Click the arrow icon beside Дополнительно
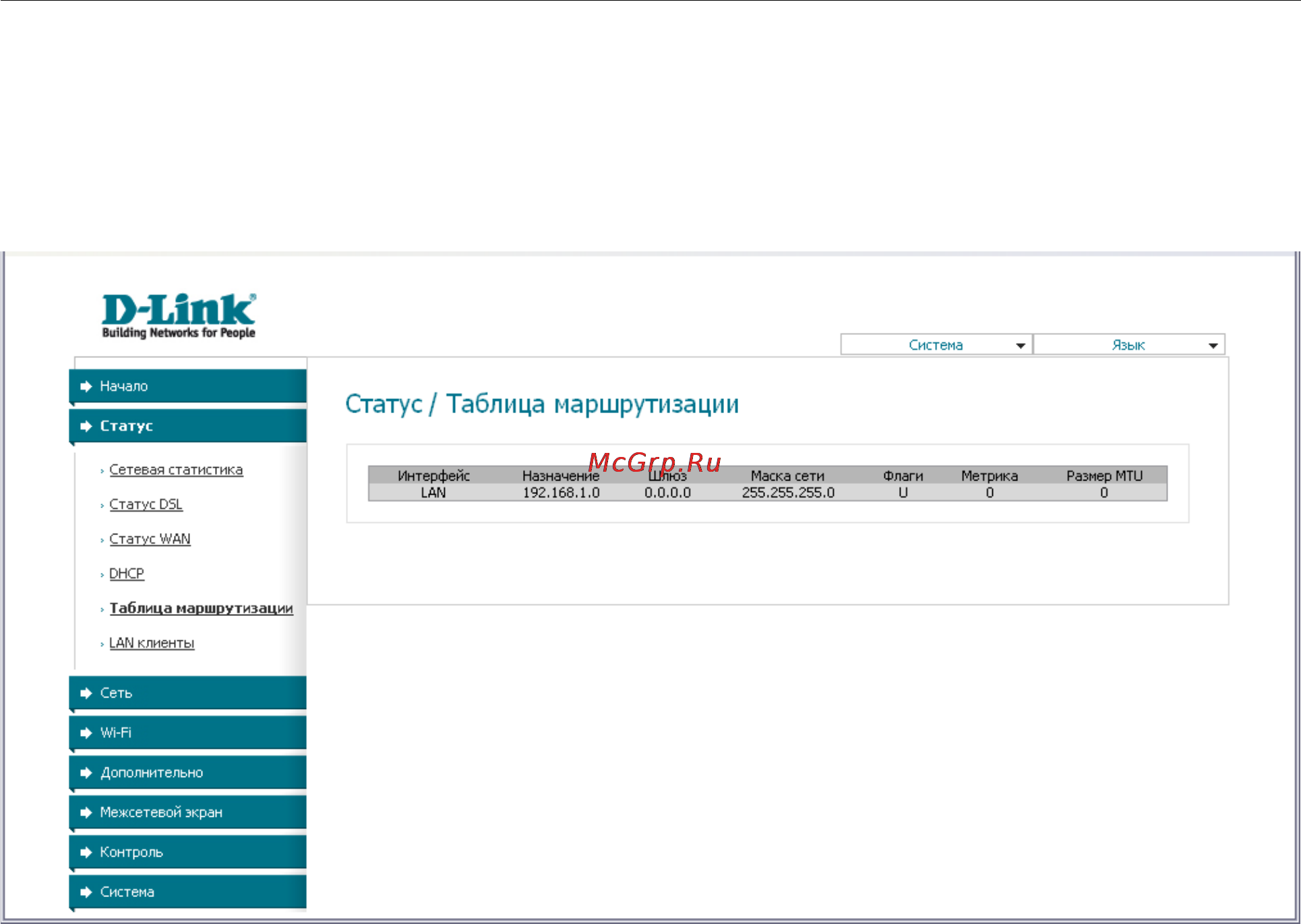Viewport: 1301px width, 924px height. 86,772
